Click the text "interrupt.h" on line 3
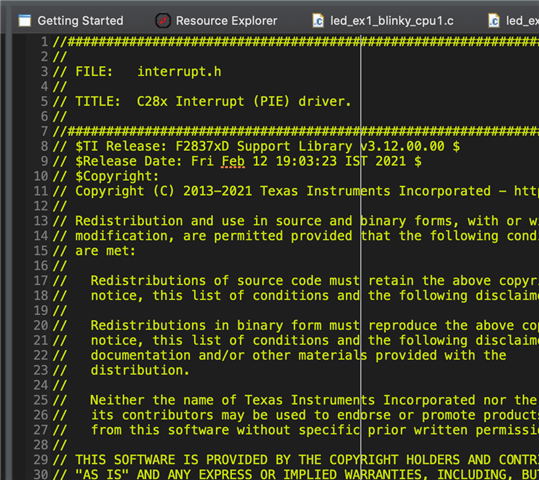 (x=179, y=72)
